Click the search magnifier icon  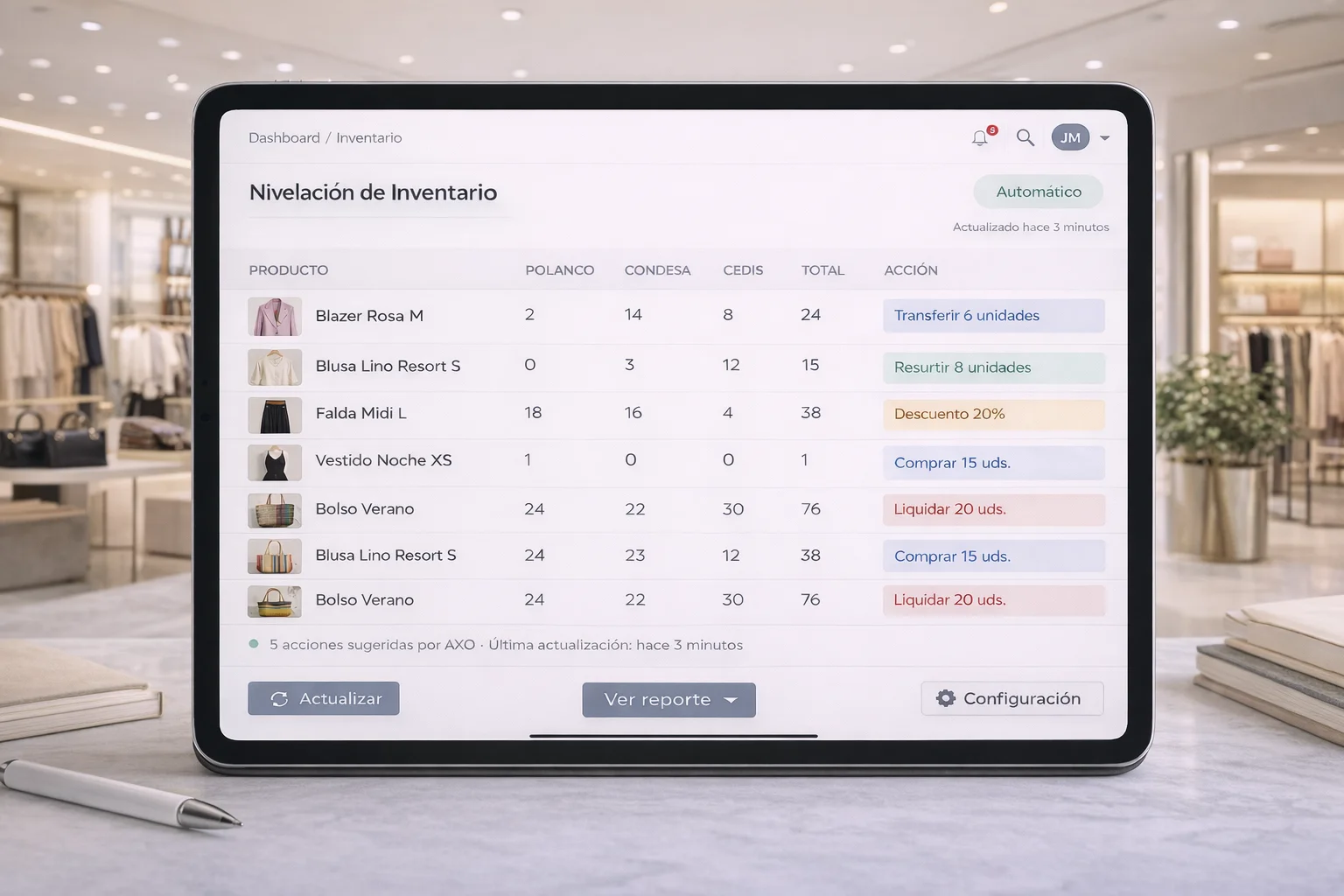coord(1025,137)
